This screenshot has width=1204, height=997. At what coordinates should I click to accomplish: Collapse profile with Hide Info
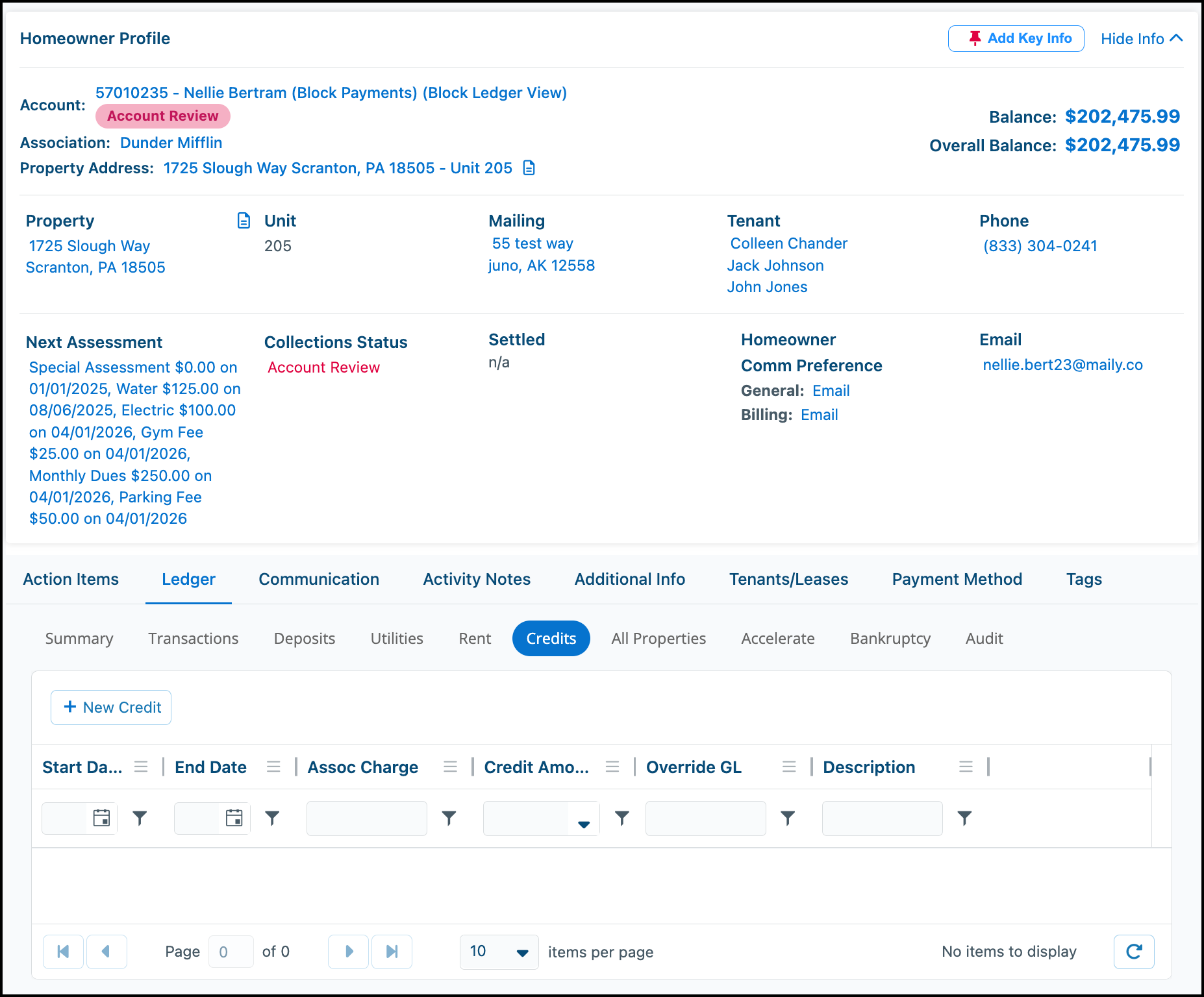(x=1142, y=39)
